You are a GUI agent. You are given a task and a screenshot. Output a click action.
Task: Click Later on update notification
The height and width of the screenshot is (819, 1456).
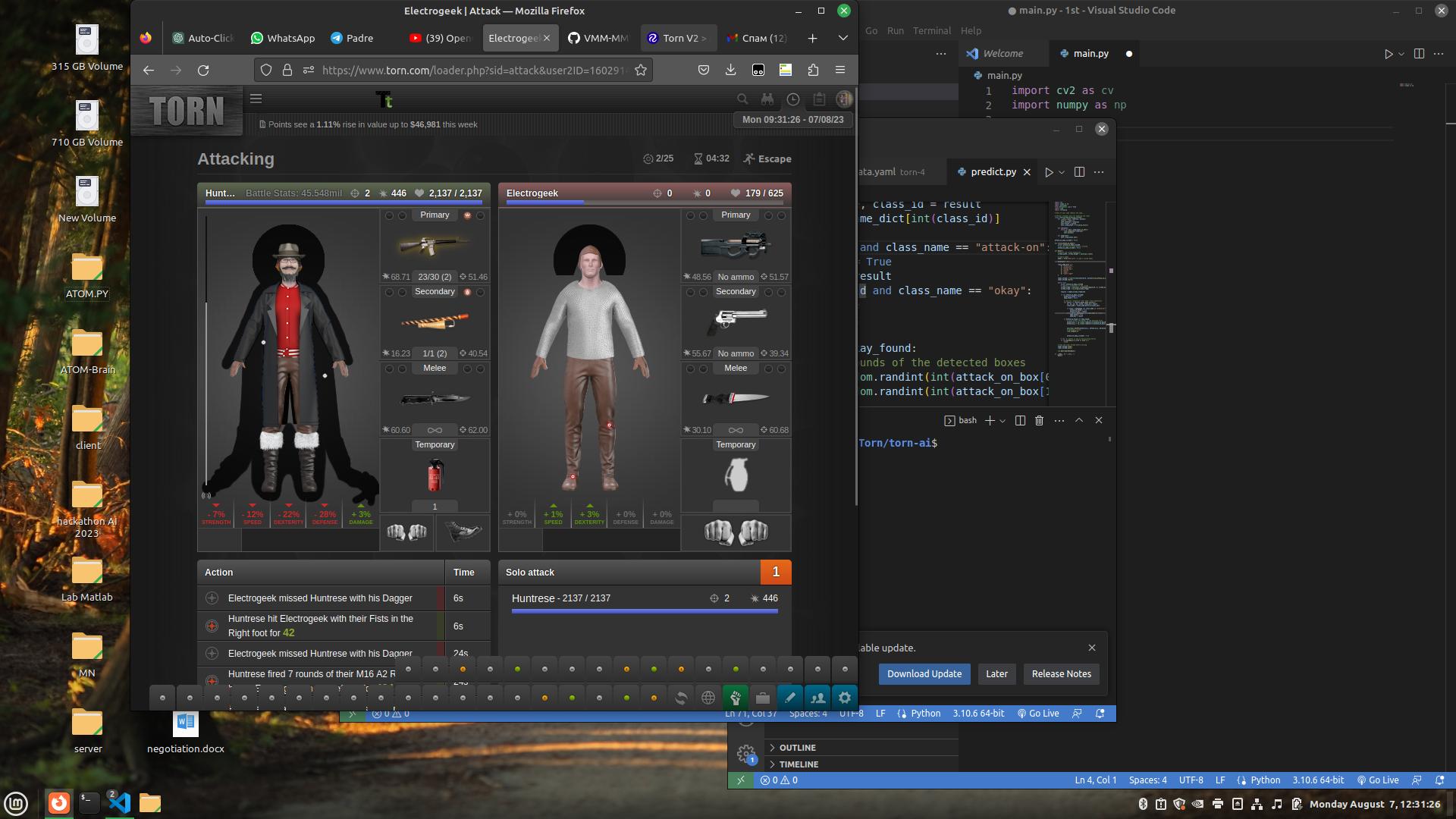(996, 674)
